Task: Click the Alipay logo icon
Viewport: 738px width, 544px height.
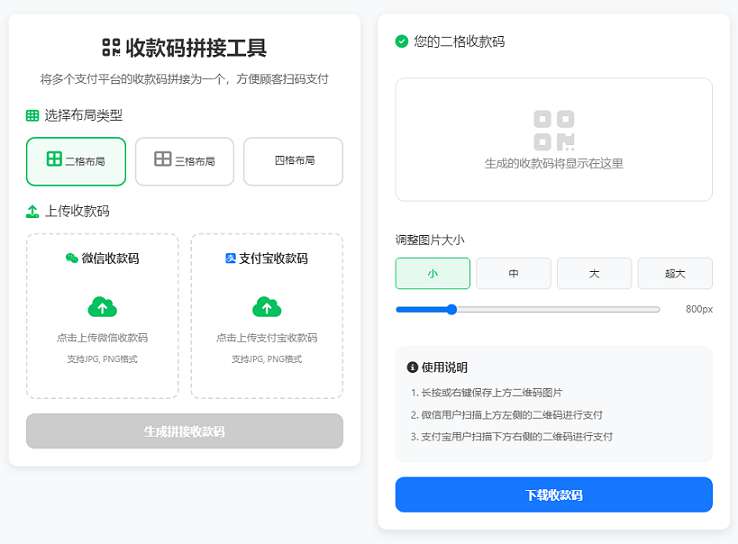Action: pos(230,258)
